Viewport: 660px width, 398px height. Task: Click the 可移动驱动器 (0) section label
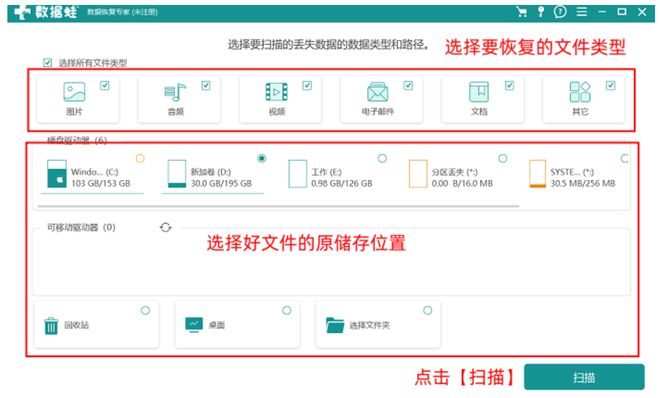pyautogui.click(x=81, y=227)
